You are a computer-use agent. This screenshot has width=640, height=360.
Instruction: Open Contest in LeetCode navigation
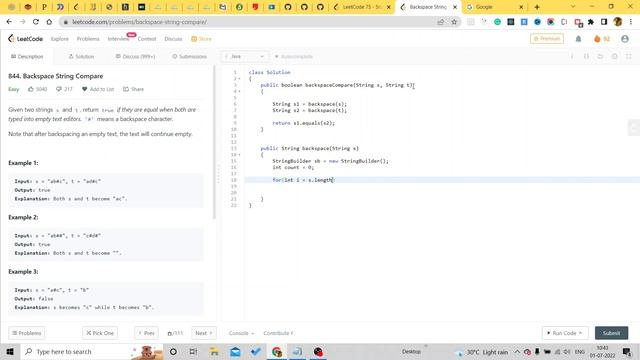(x=147, y=39)
